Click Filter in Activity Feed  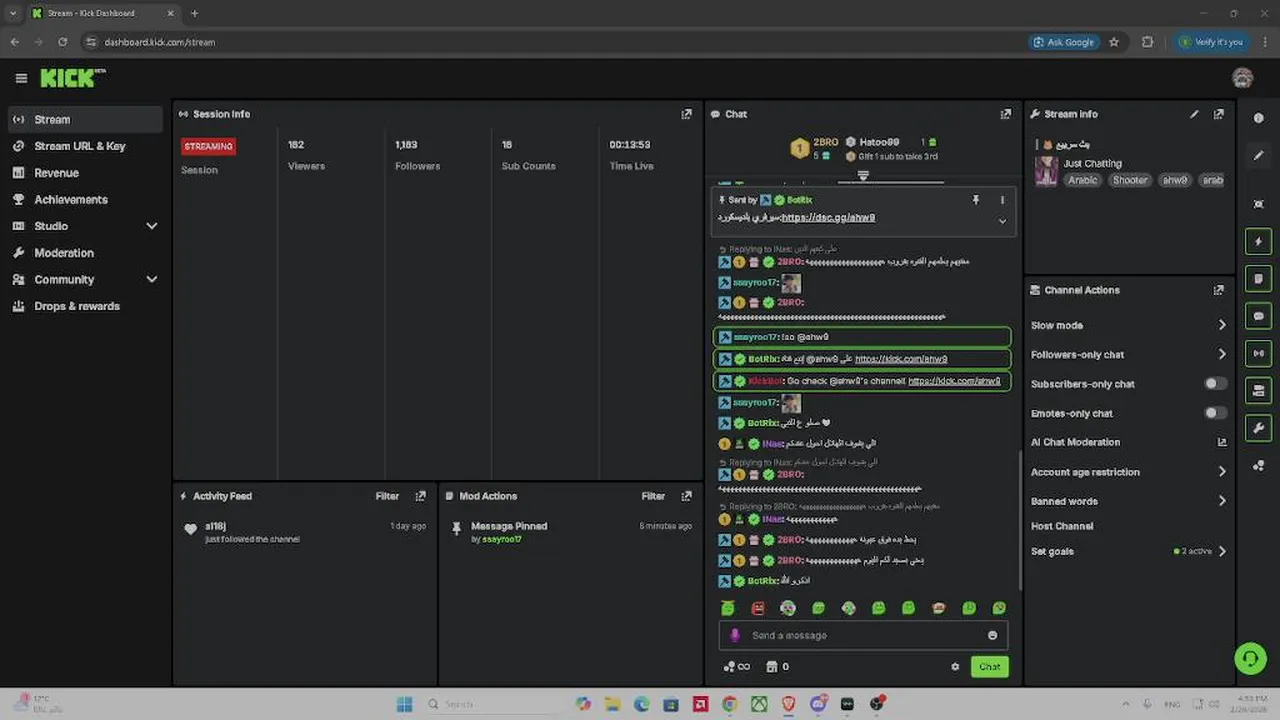[387, 496]
